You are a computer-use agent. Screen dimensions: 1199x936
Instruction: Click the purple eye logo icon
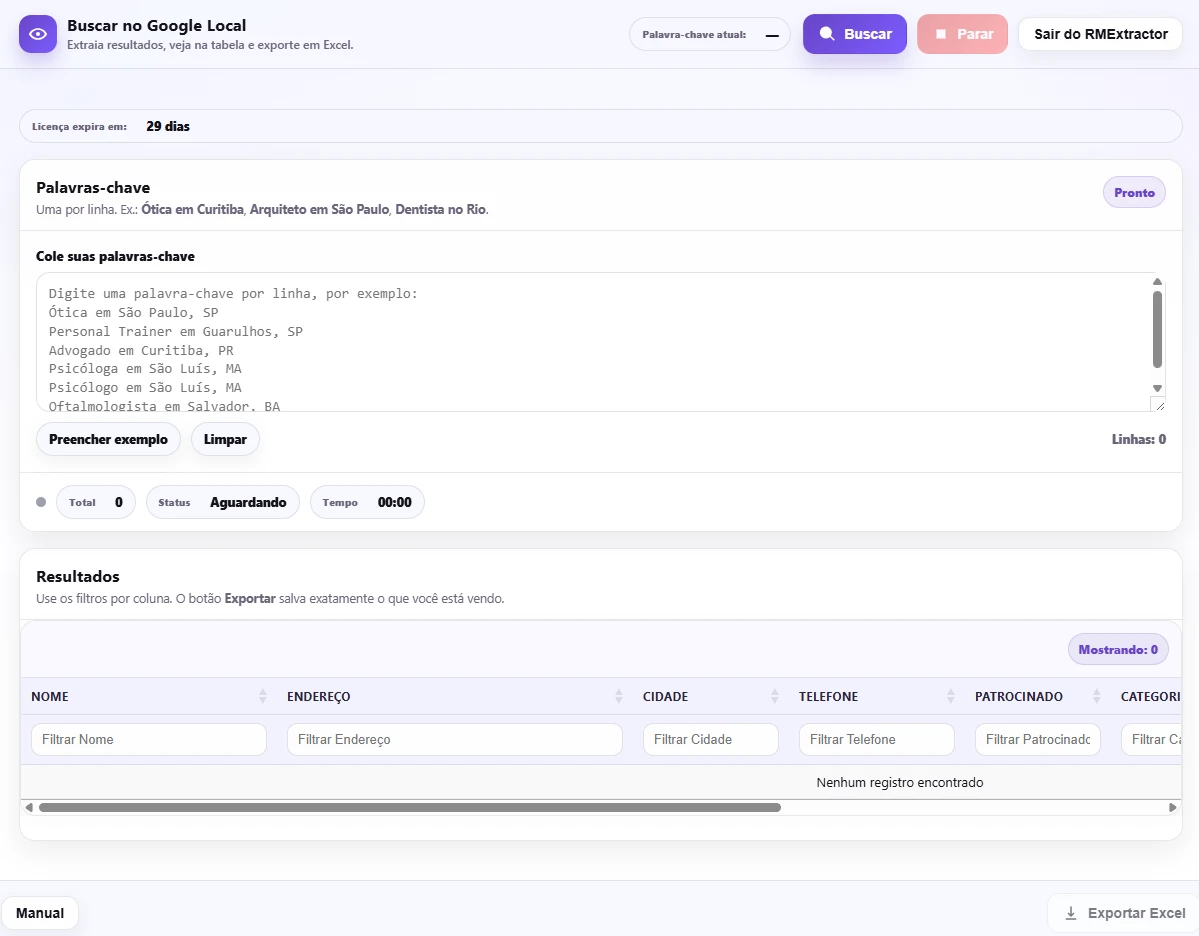tap(38, 34)
